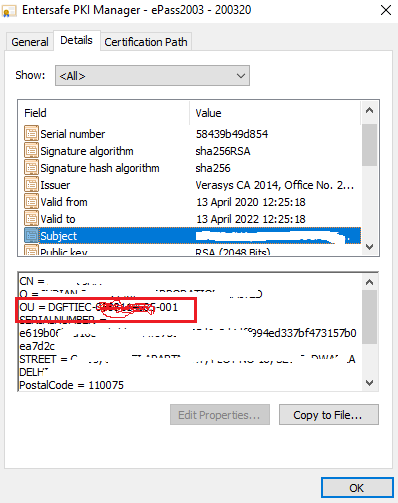This screenshot has width=398, height=503.
Task: Click the certificate icon in title bar
Action: pos(9,11)
